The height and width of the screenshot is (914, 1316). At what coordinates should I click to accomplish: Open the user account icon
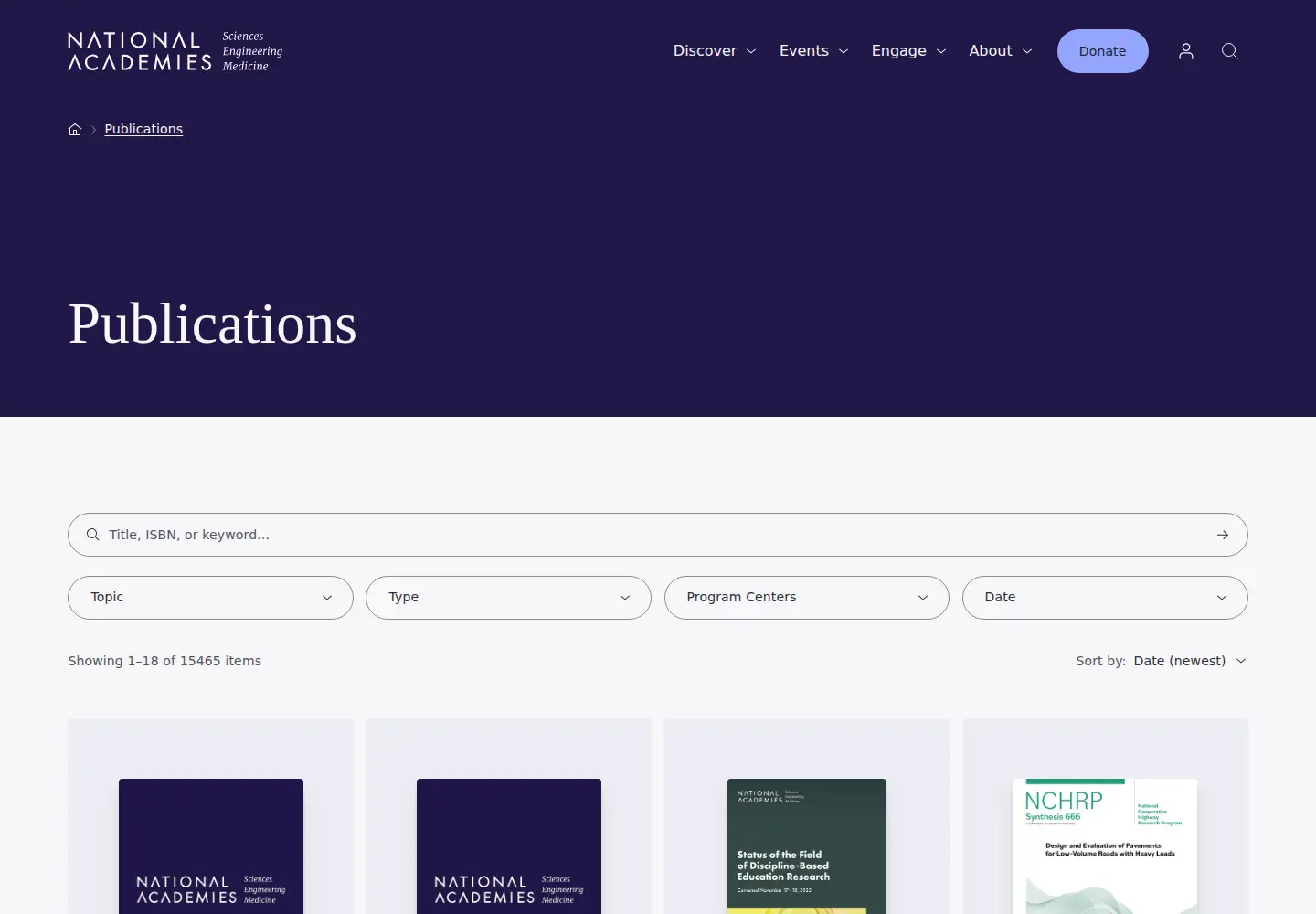point(1186,51)
